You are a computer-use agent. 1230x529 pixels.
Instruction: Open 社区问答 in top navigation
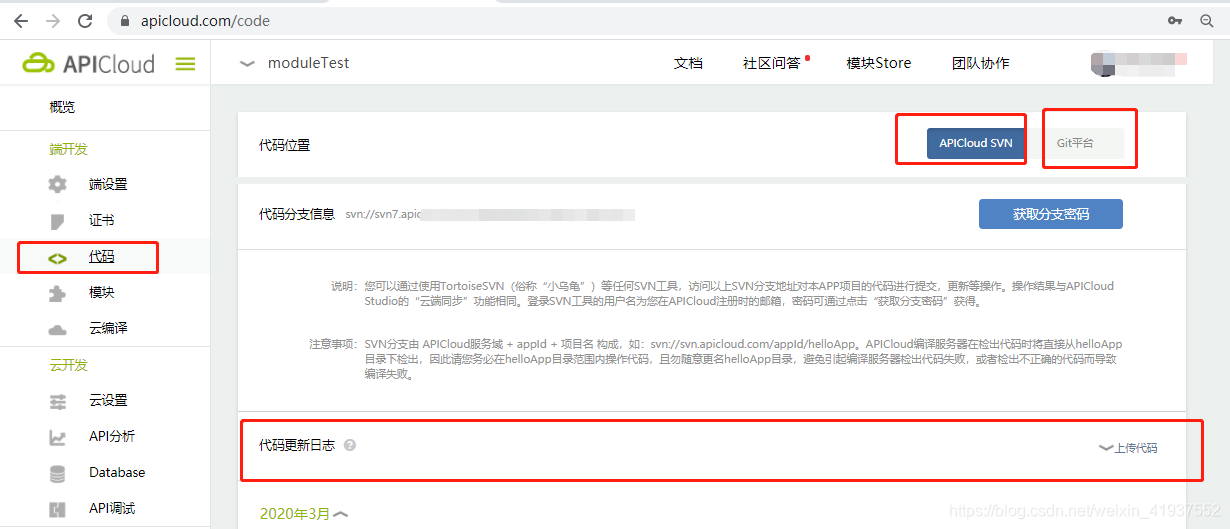point(772,63)
